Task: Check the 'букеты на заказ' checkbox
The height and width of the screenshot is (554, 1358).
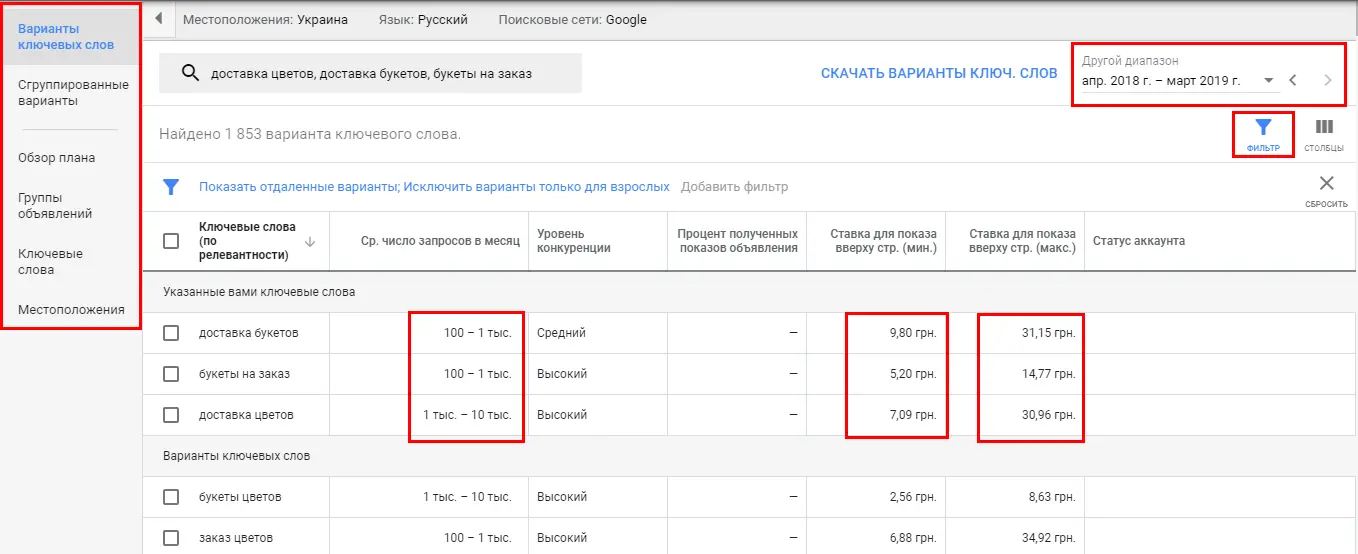Action: tap(171, 374)
